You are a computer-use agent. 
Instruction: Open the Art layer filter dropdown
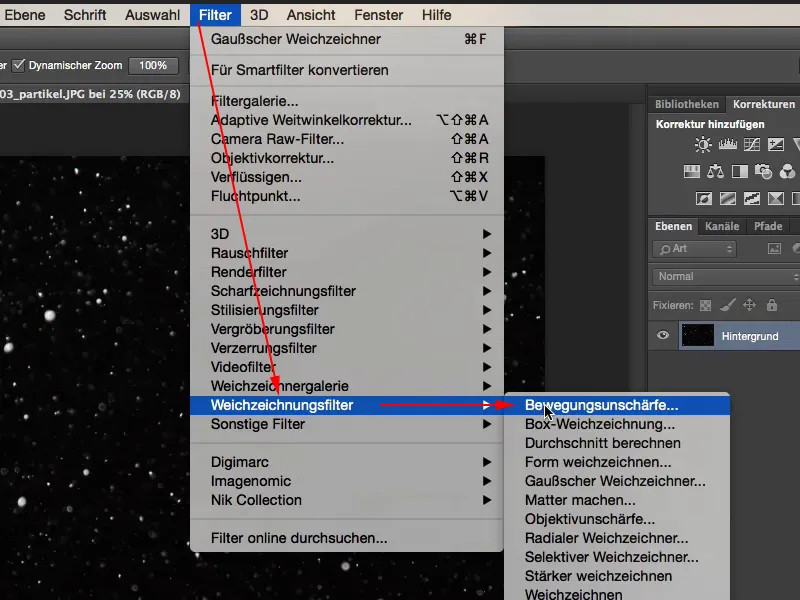tap(694, 249)
